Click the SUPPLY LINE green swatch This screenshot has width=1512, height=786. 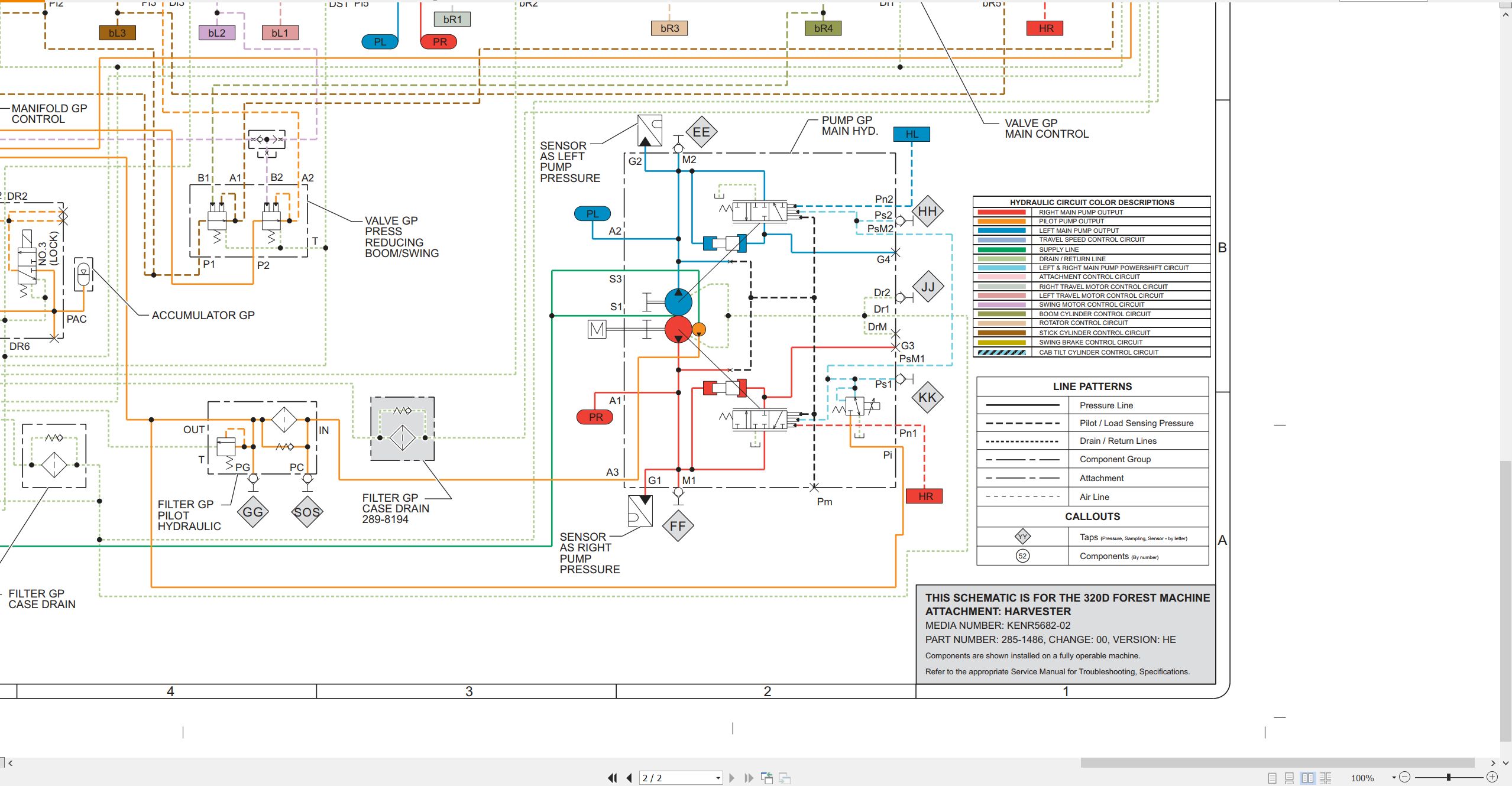click(1002, 249)
